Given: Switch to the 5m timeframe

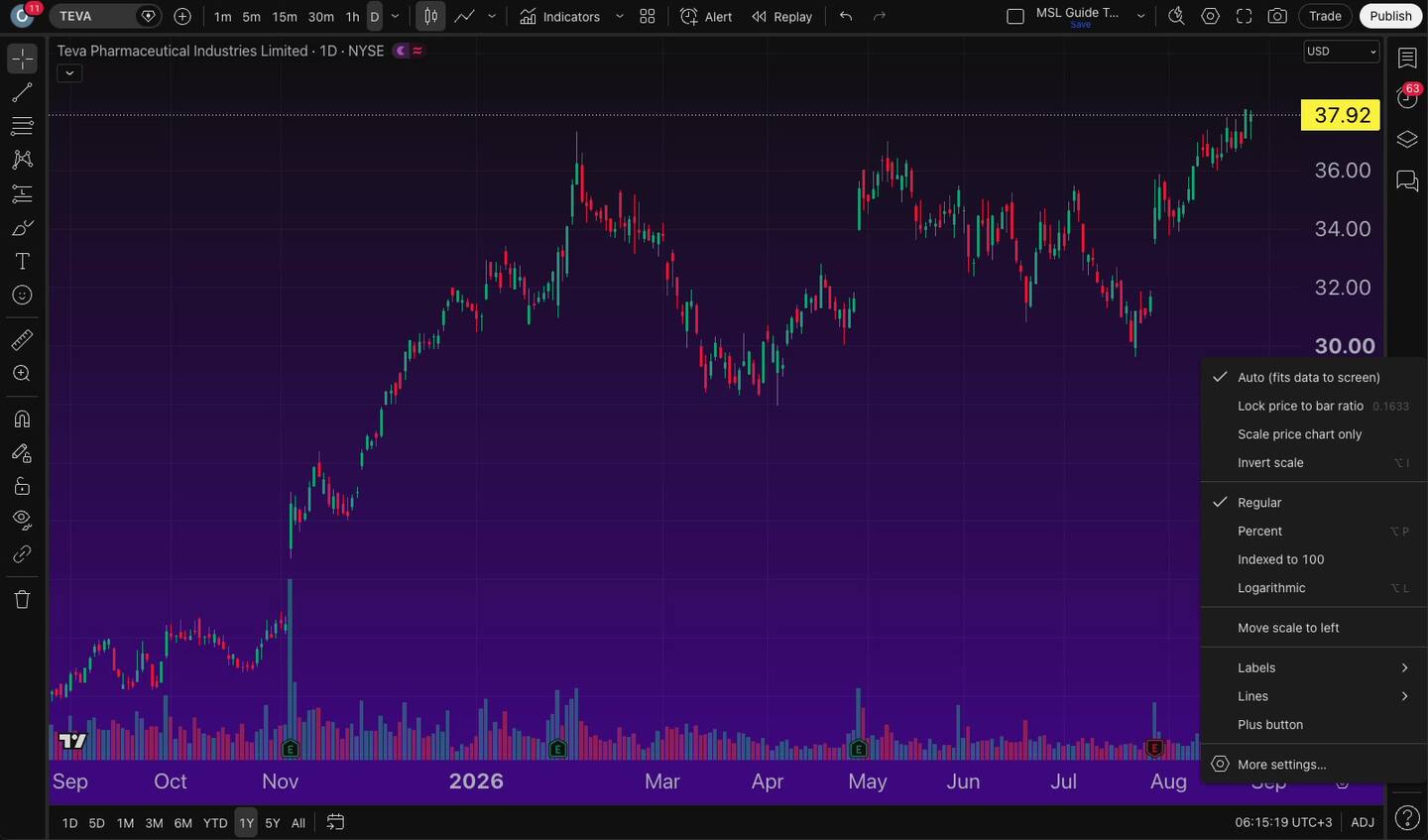Looking at the screenshot, I should tap(252, 16).
